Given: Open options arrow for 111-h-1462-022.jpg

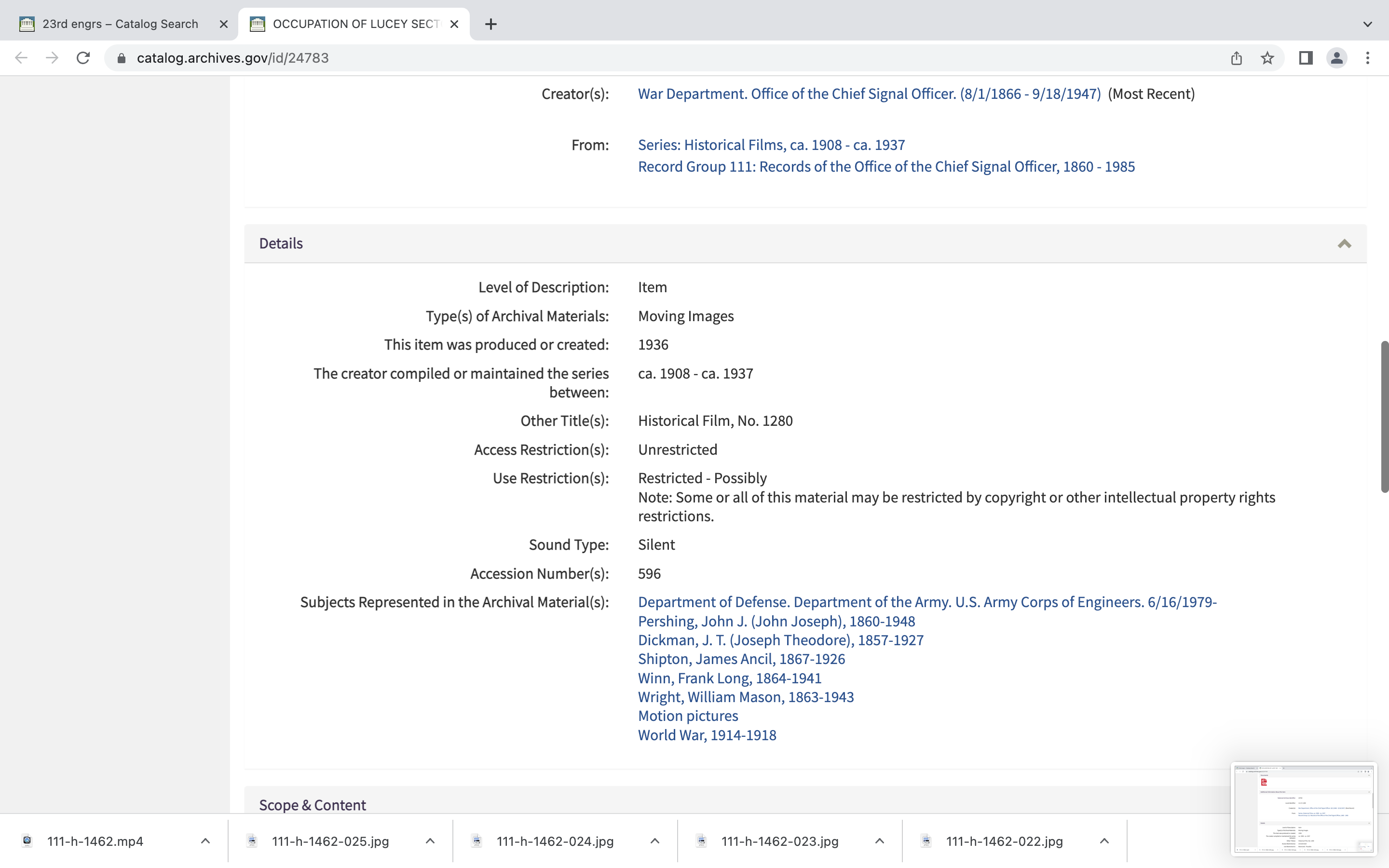Looking at the screenshot, I should click(x=1104, y=841).
